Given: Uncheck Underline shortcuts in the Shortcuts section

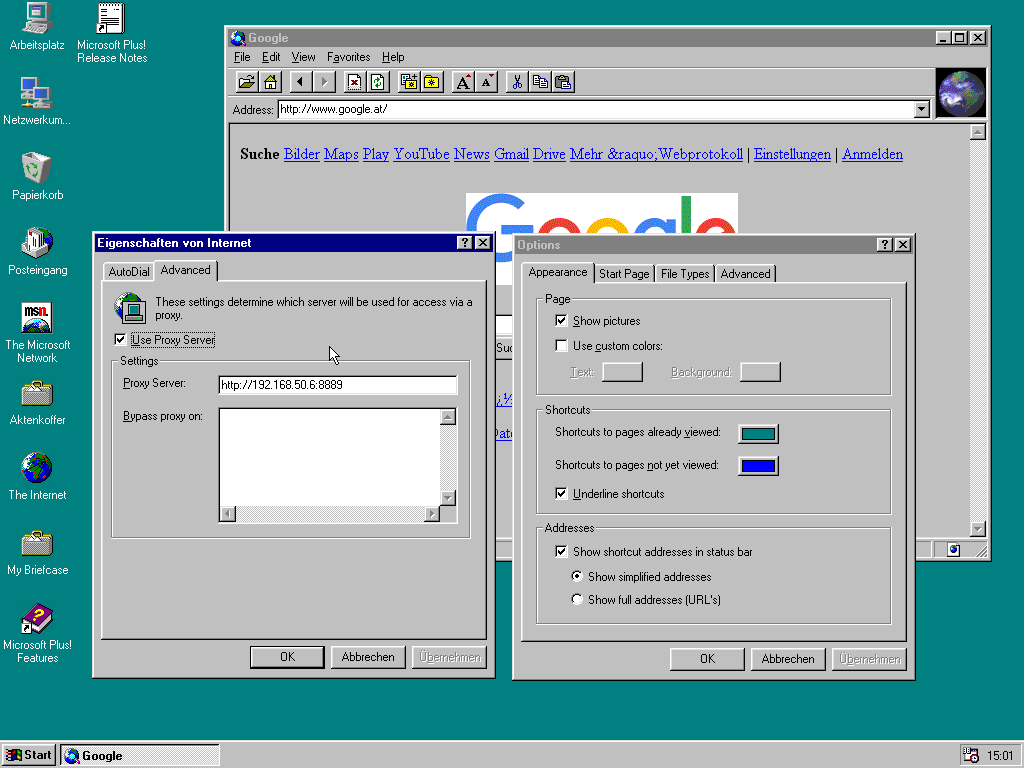Looking at the screenshot, I should point(562,493).
